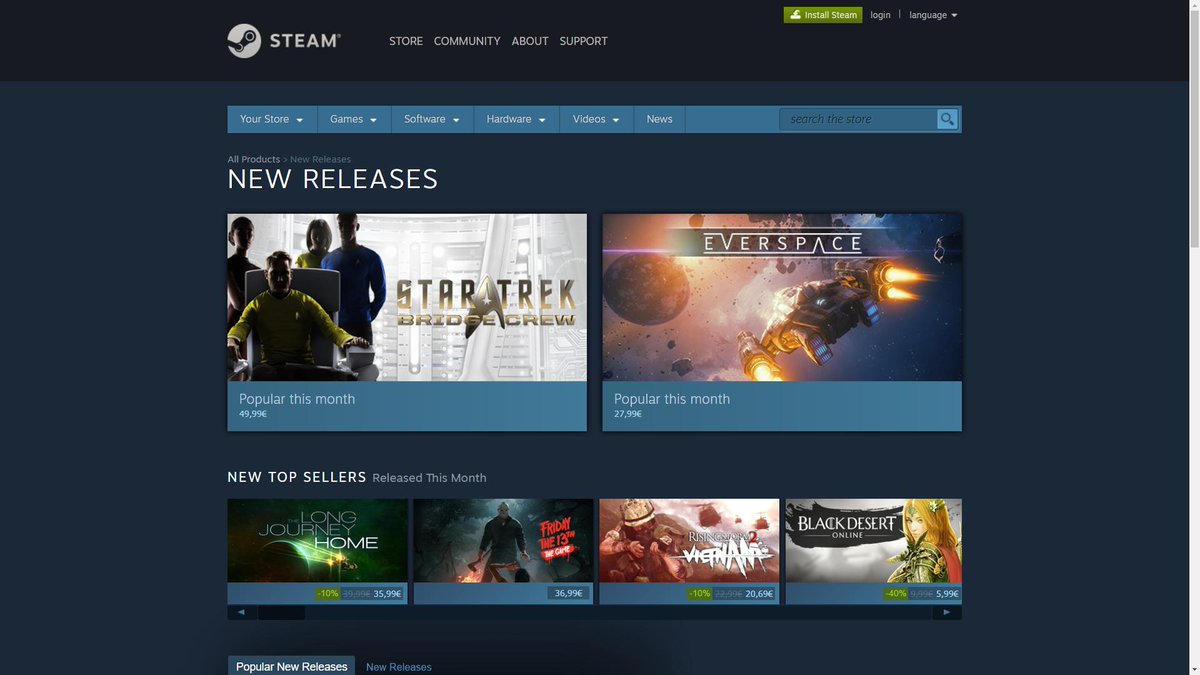This screenshot has width=1200, height=675.
Task: Open the login link
Action: click(880, 15)
